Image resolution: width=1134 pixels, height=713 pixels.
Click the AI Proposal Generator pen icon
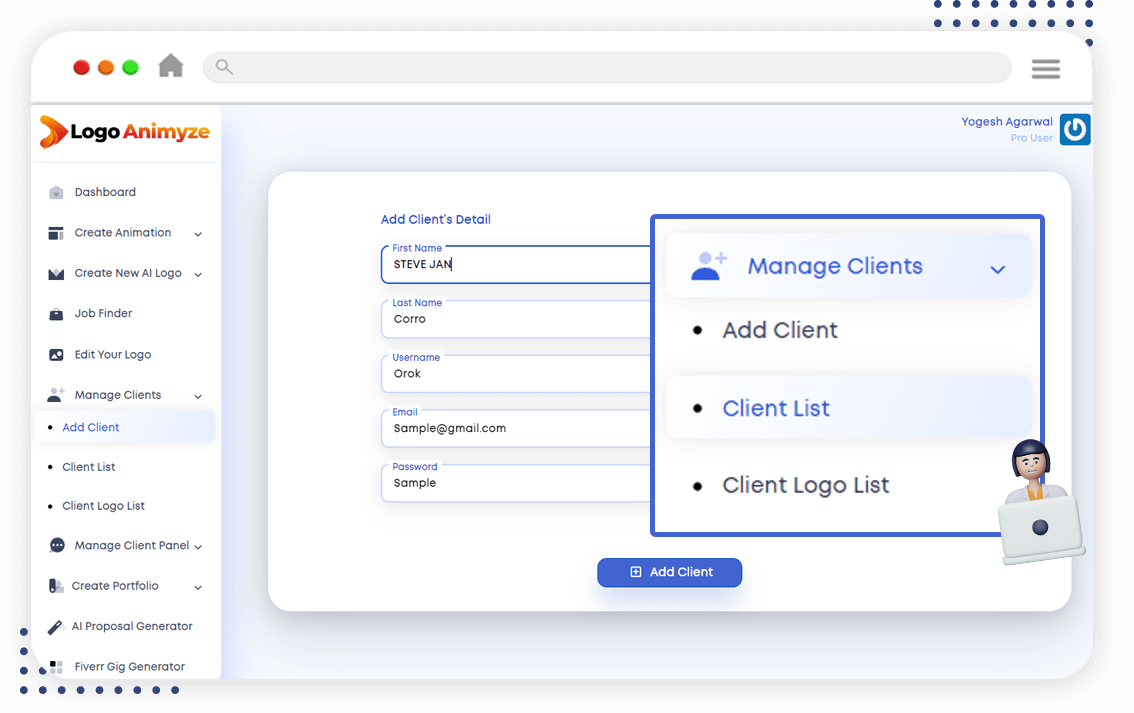point(56,627)
